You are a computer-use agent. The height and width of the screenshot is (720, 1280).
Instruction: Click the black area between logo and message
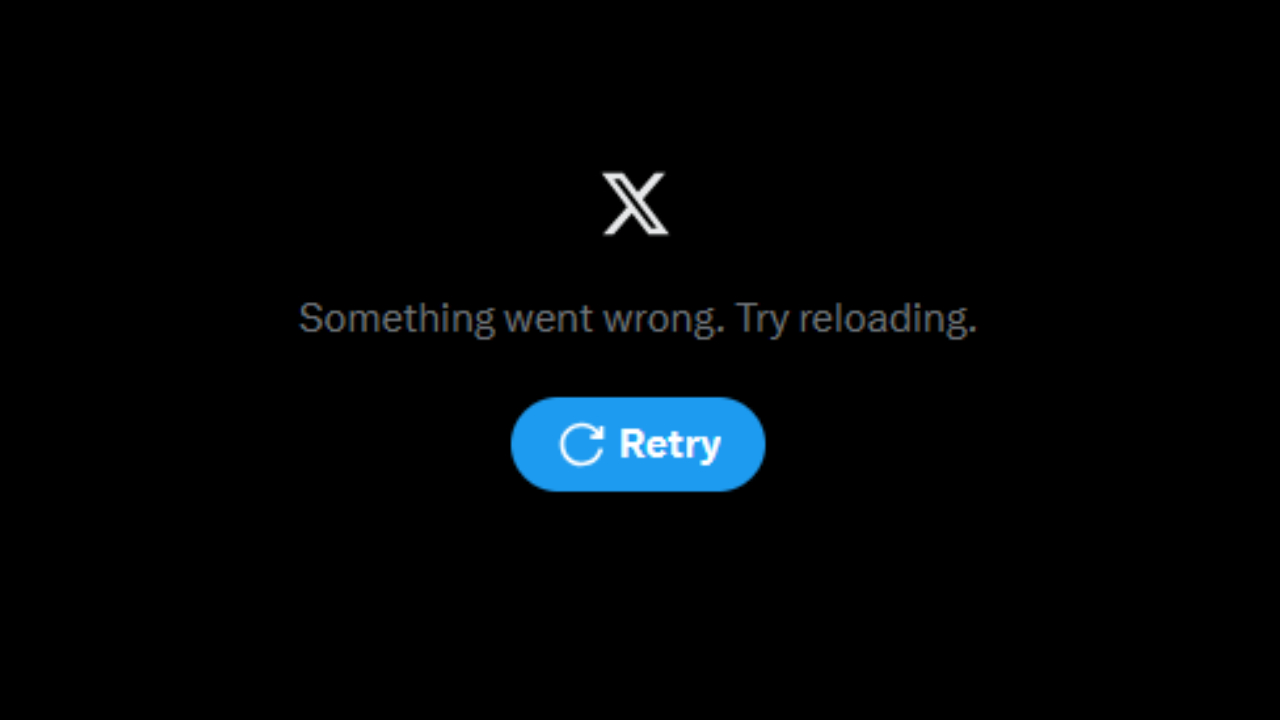tap(636, 267)
